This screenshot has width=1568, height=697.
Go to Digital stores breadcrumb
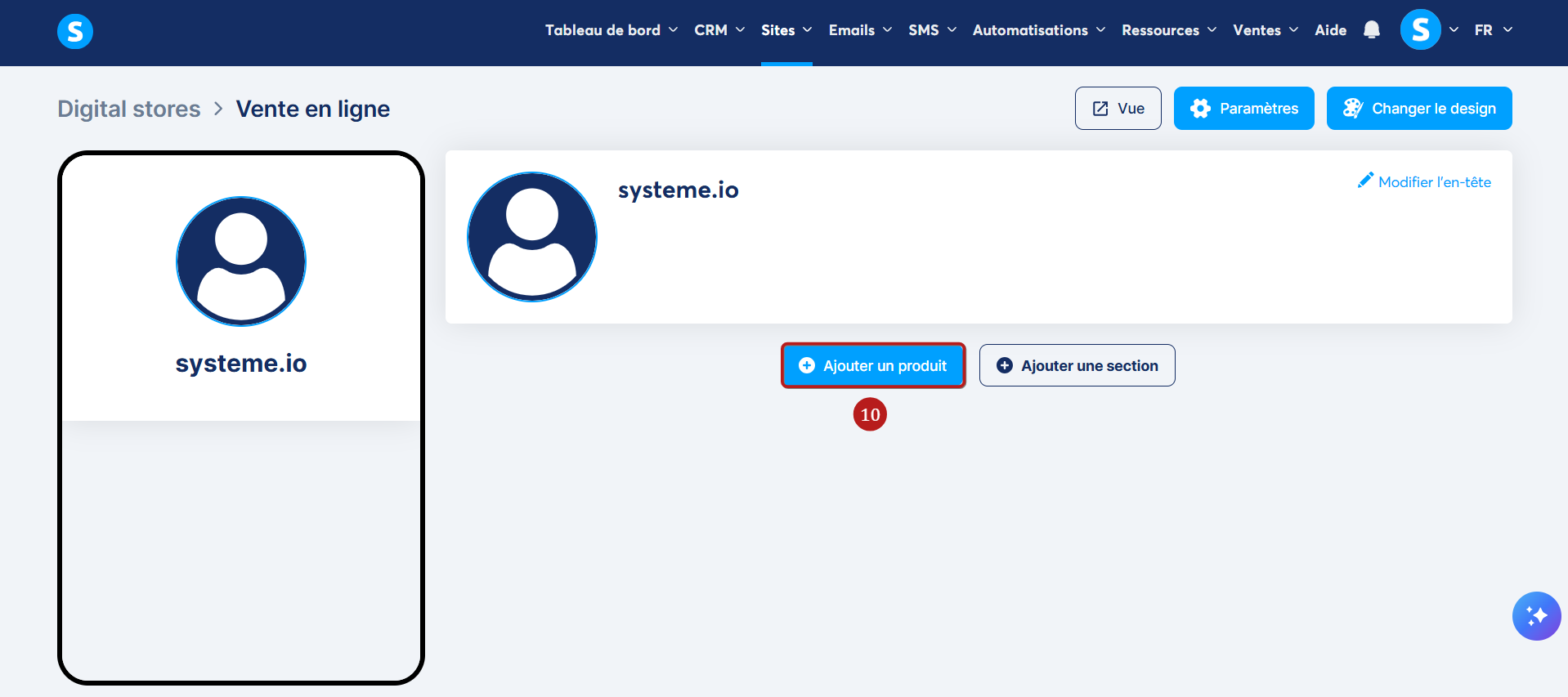point(128,109)
